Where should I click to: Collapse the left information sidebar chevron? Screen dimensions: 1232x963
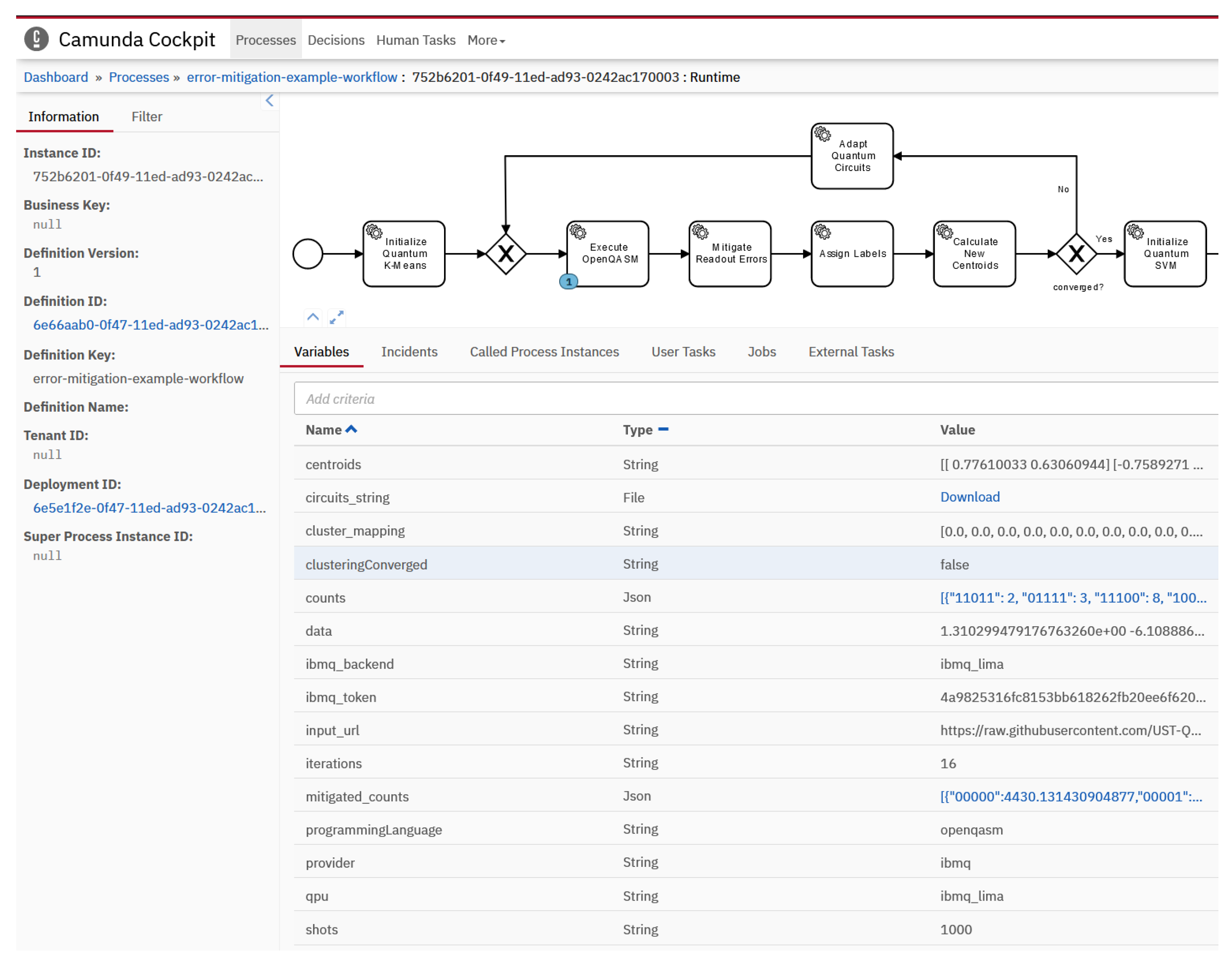click(269, 101)
